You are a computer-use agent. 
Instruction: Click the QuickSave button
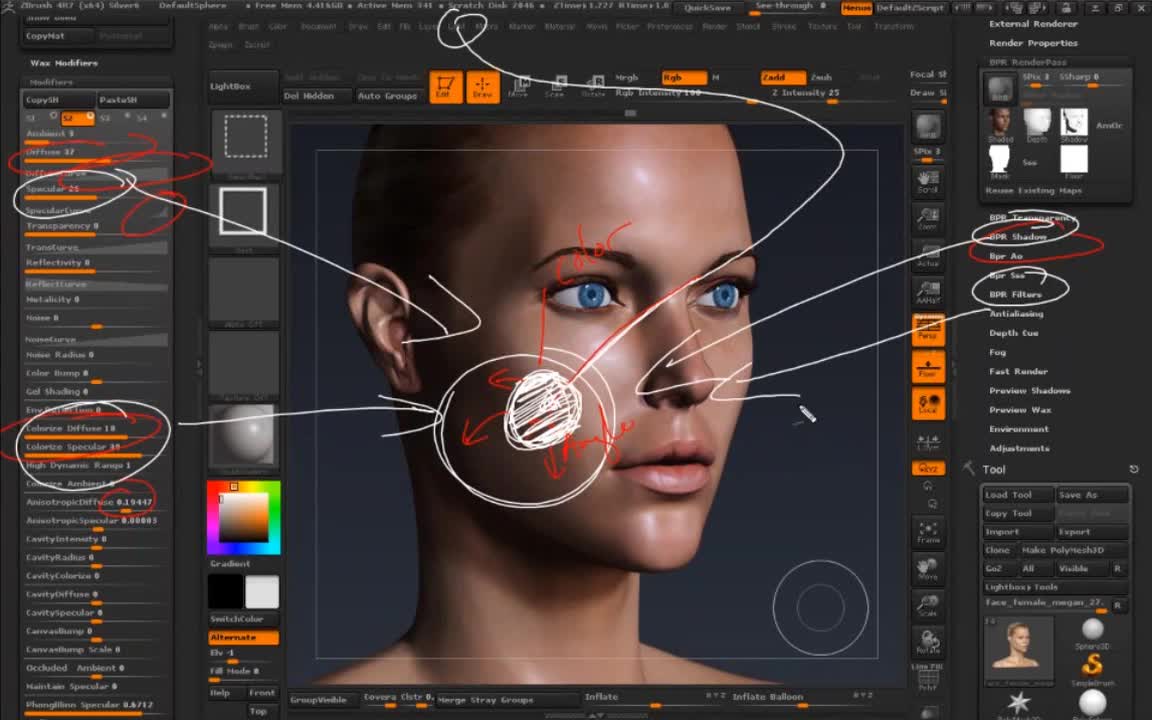click(x=707, y=8)
